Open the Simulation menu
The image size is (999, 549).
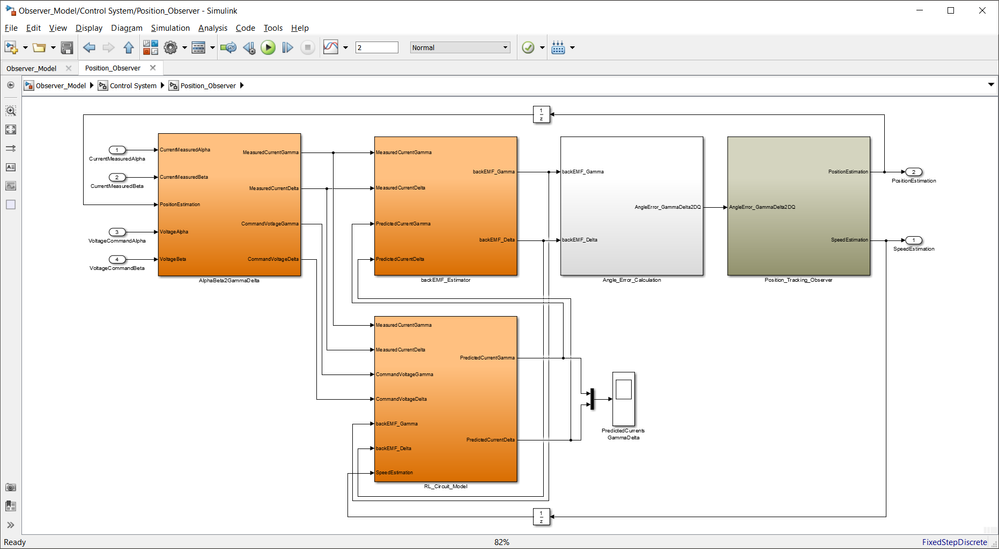pyautogui.click(x=170, y=28)
